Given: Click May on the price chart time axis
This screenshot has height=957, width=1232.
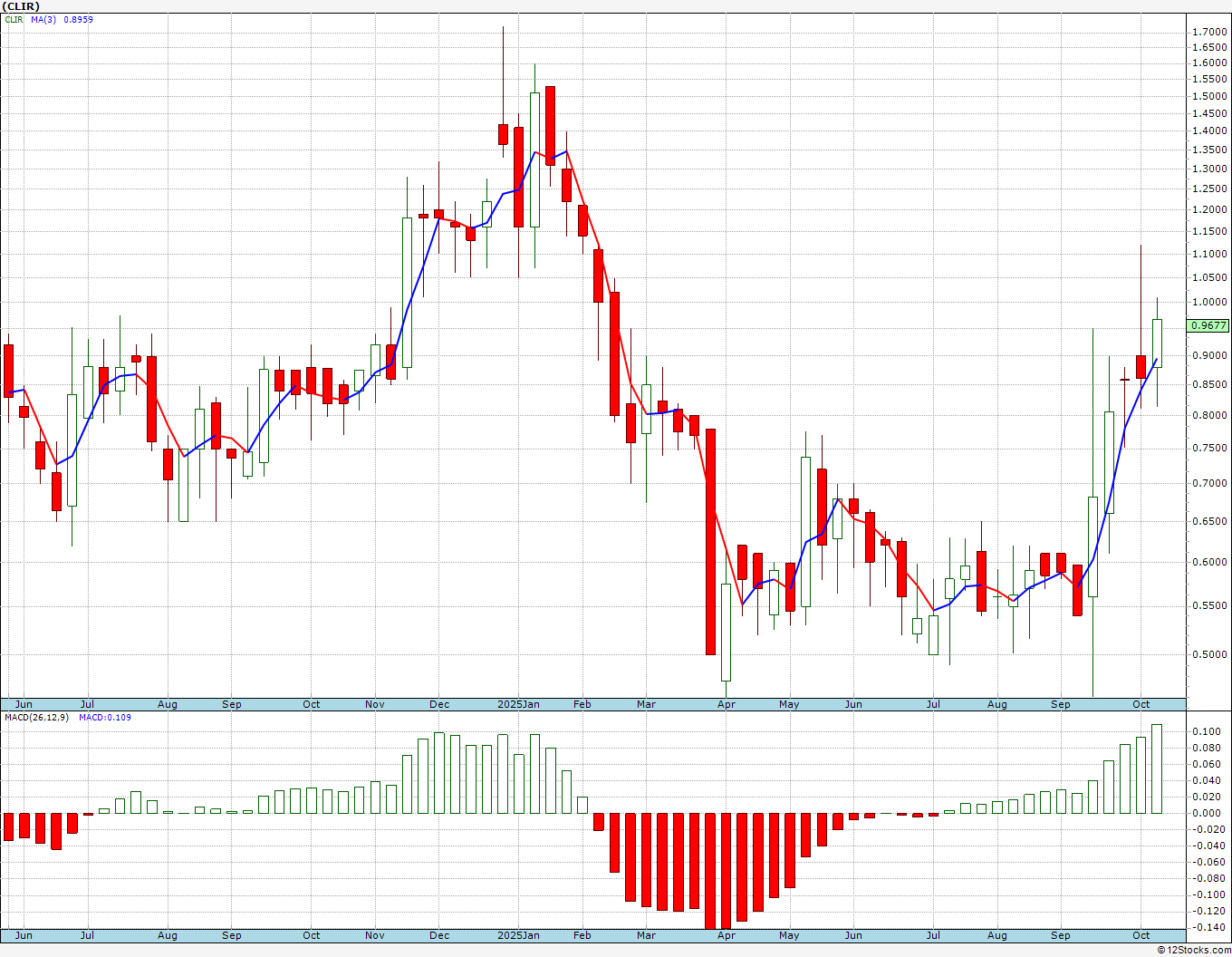Looking at the screenshot, I should tap(789, 704).
